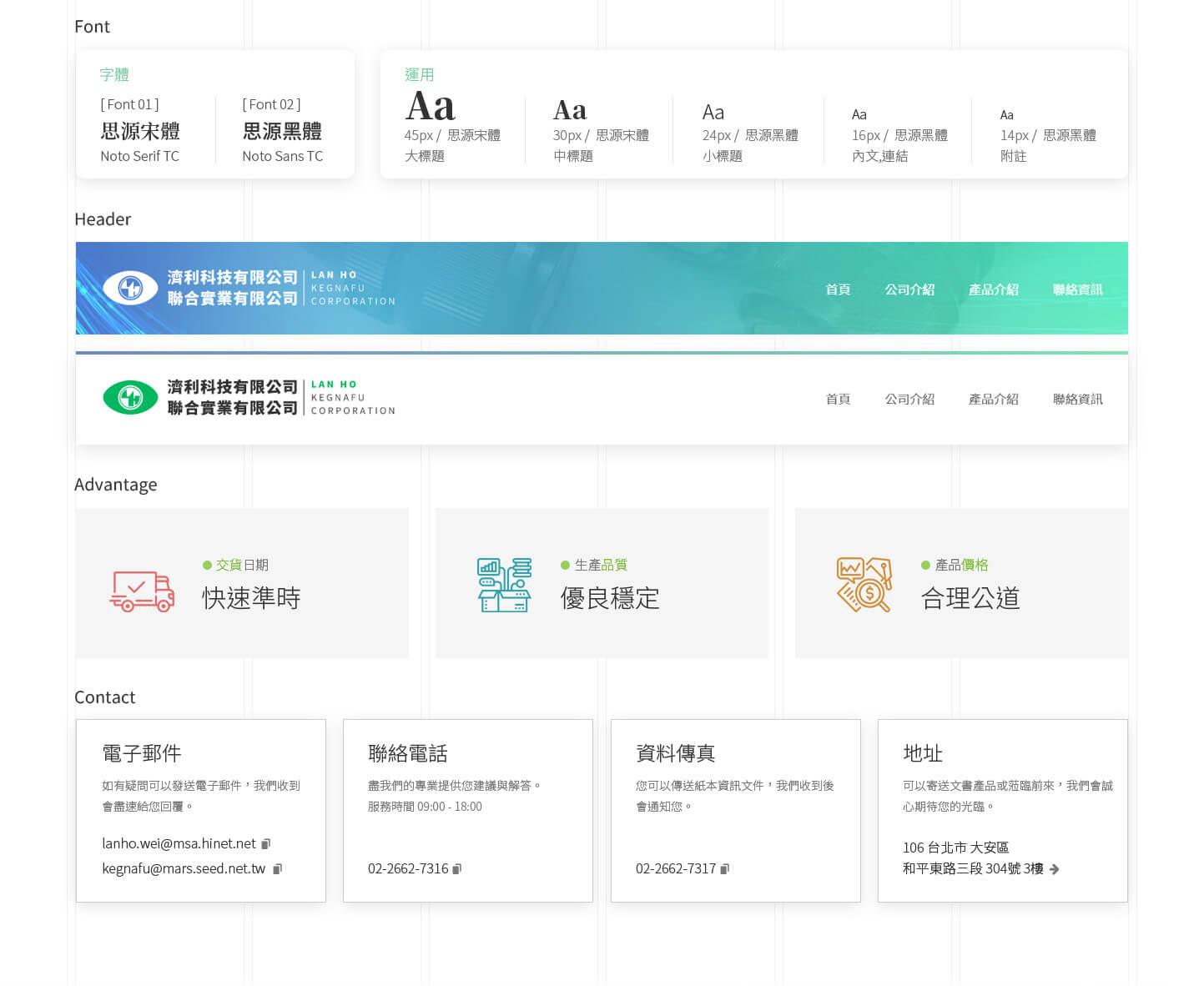Copy the fax number 02-2662-7317 using its icon
This screenshot has width=1204, height=986.
coord(725,868)
